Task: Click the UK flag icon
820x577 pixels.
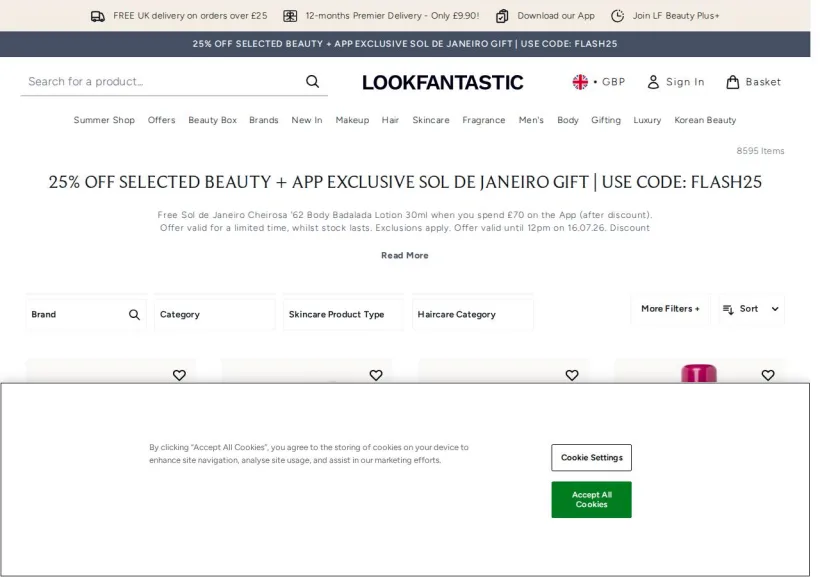Action: [x=580, y=82]
